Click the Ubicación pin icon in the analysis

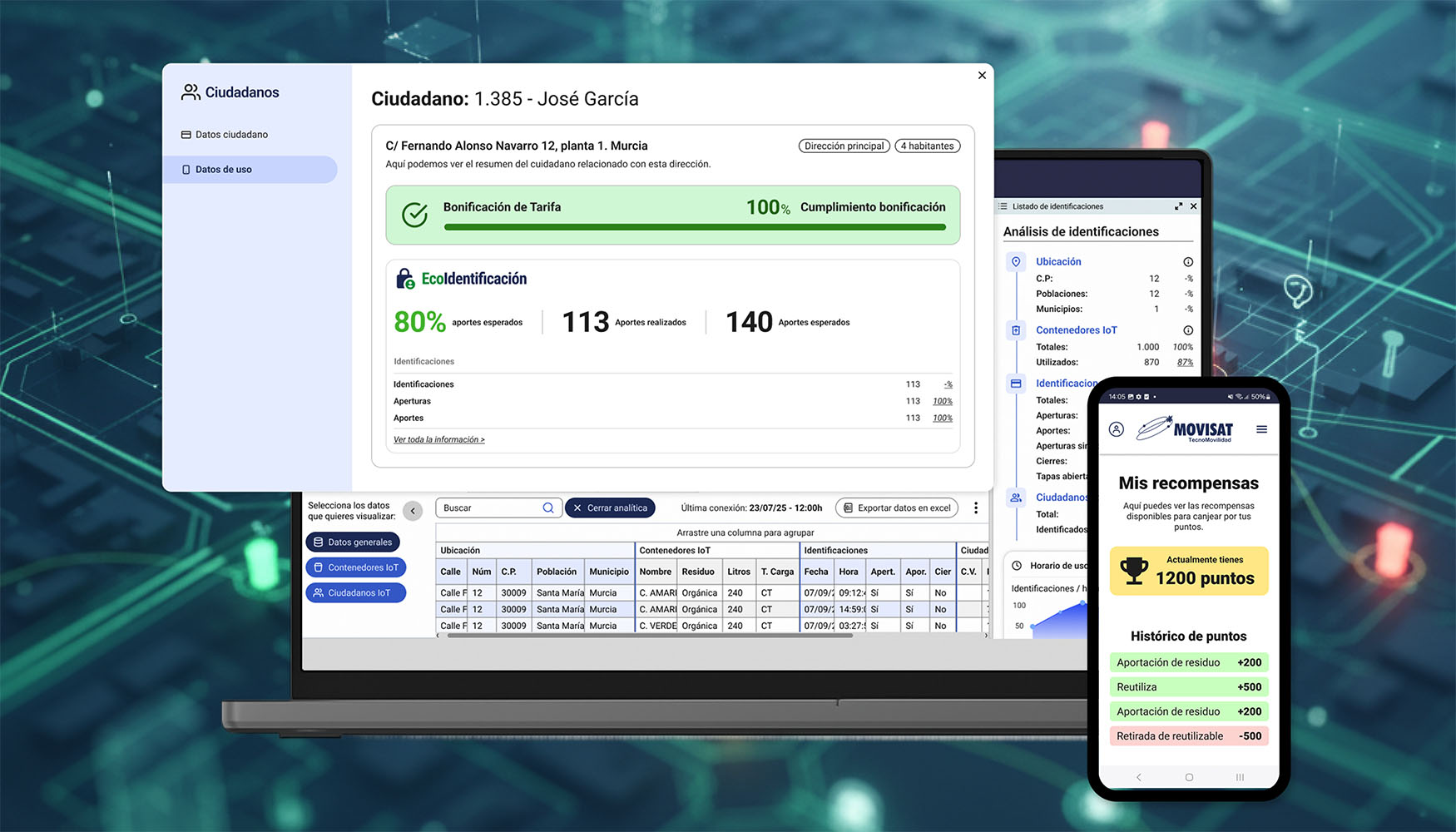point(1016,262)
